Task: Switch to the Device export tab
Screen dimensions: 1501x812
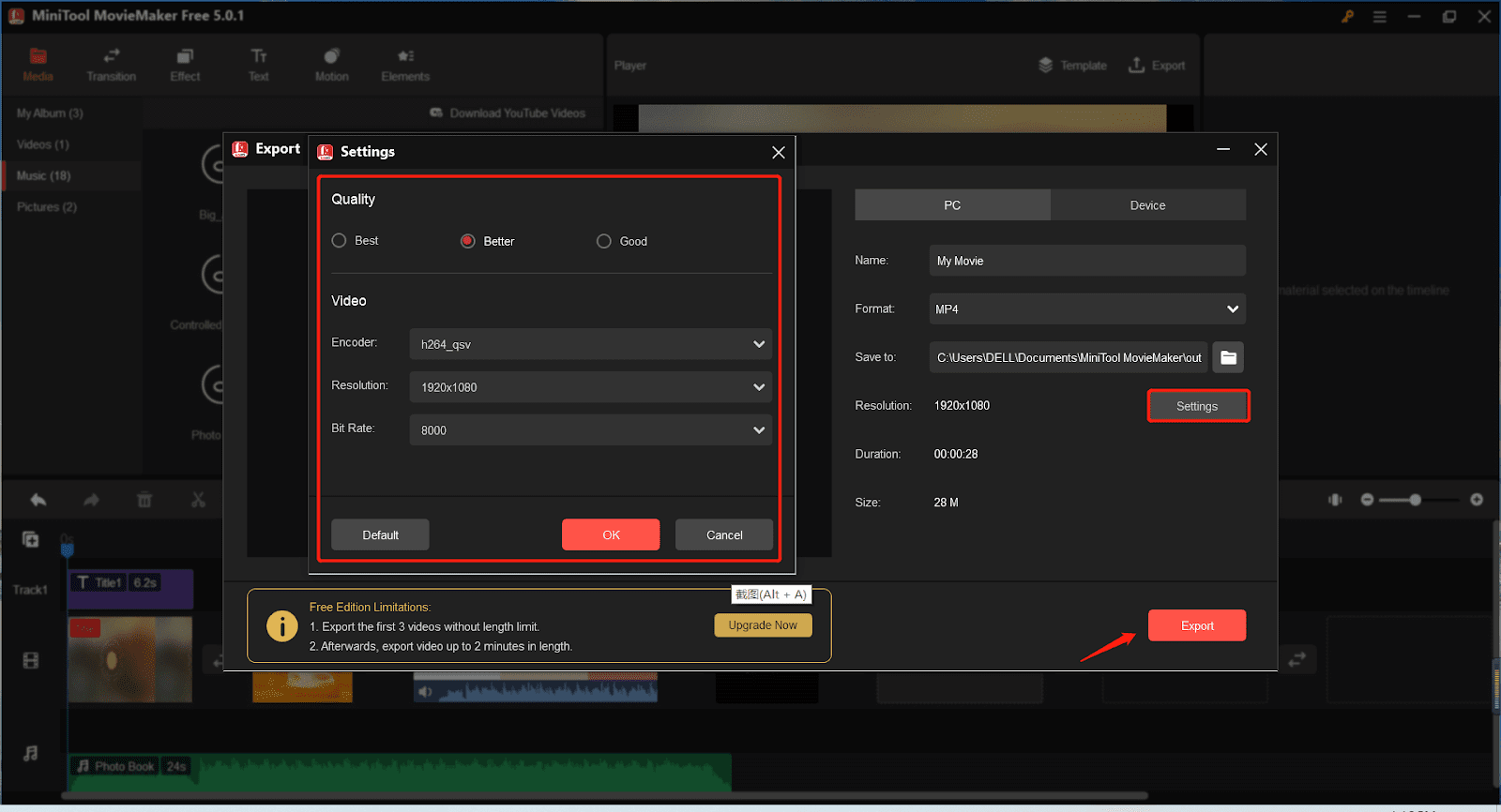Action: click(1148, 204)
